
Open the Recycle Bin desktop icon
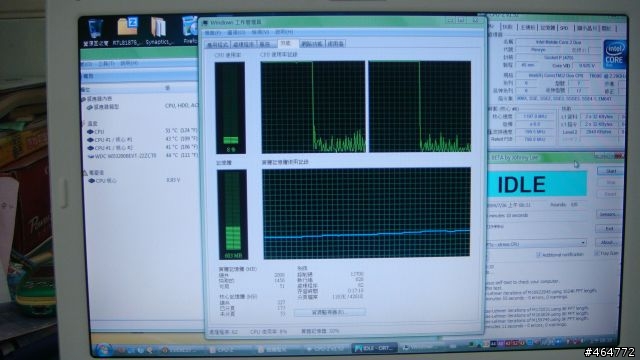pyautogui.click(x=96, y=31)
